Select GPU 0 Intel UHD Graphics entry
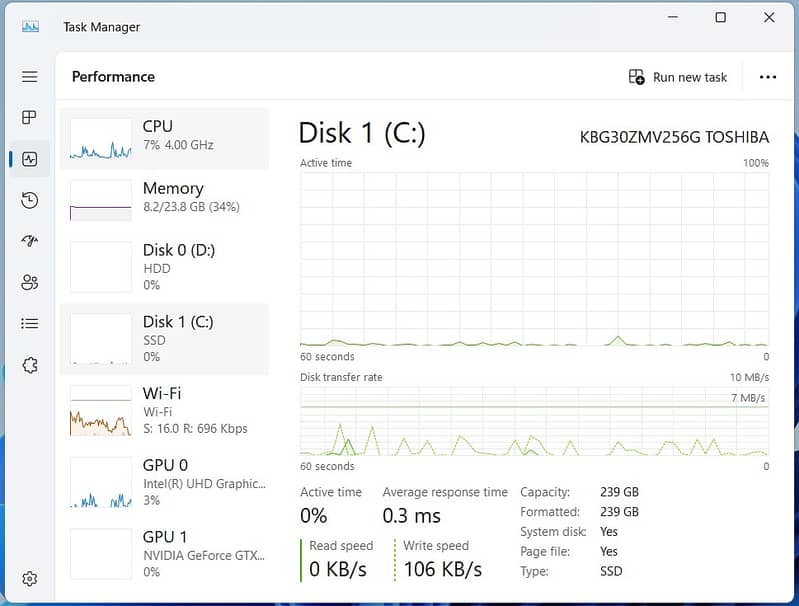This screenshot has height=606, width=799. pos(164,482)
